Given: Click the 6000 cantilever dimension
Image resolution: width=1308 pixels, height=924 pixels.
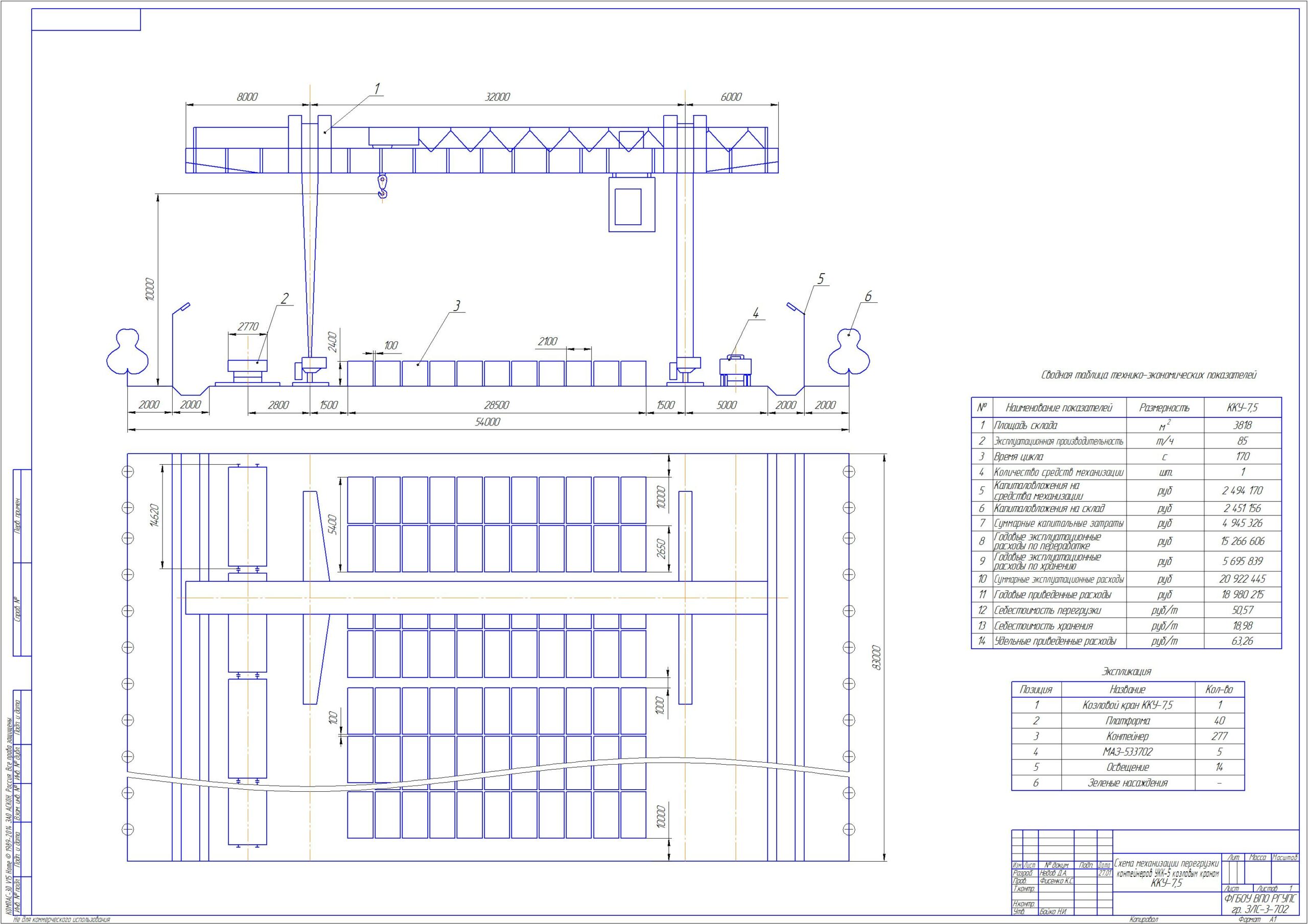Looking at the screenshot, I should 731,98.
